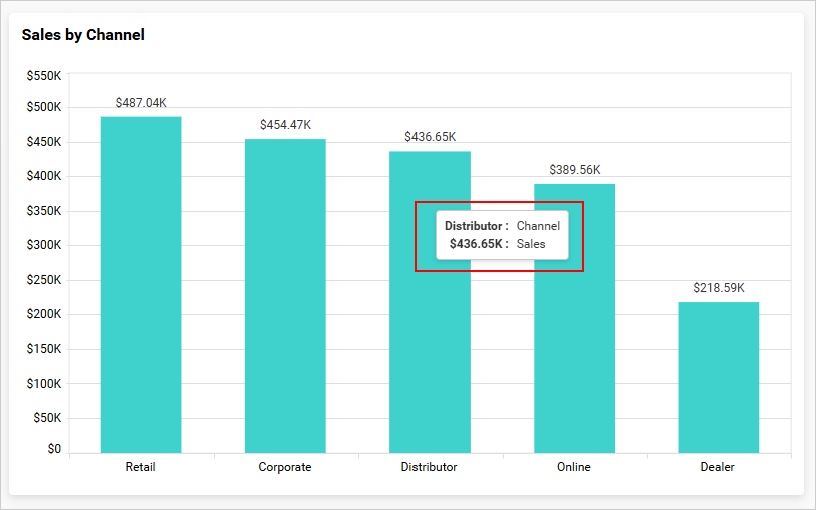Click the Sales by Channel title
The width and height of the screenshot is (816, 510).
83,35
